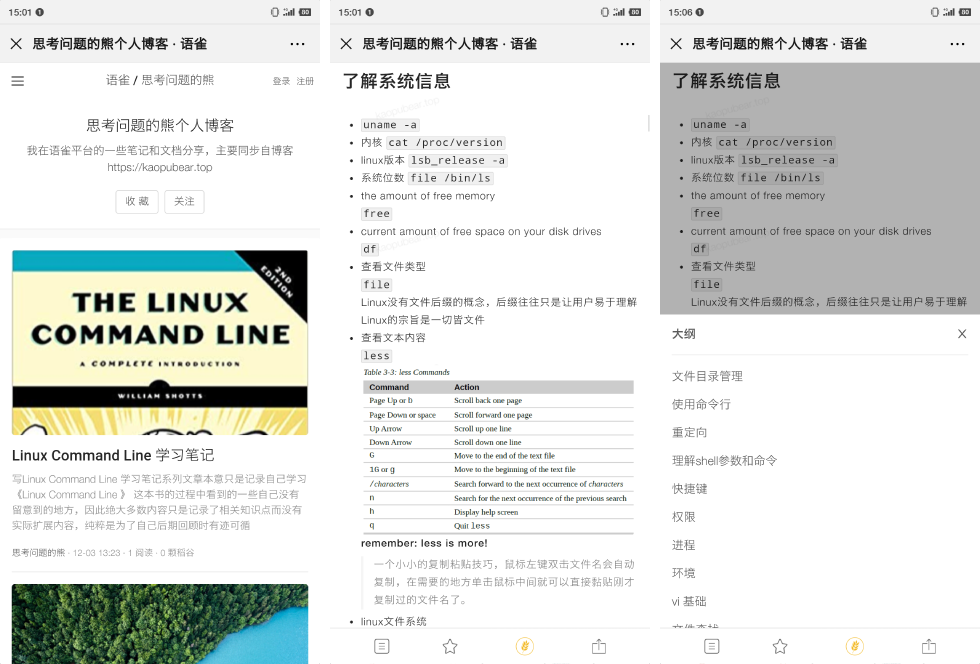
Task: Open the hamburger menu on the blog home
Action: click(x=18, y=81)
